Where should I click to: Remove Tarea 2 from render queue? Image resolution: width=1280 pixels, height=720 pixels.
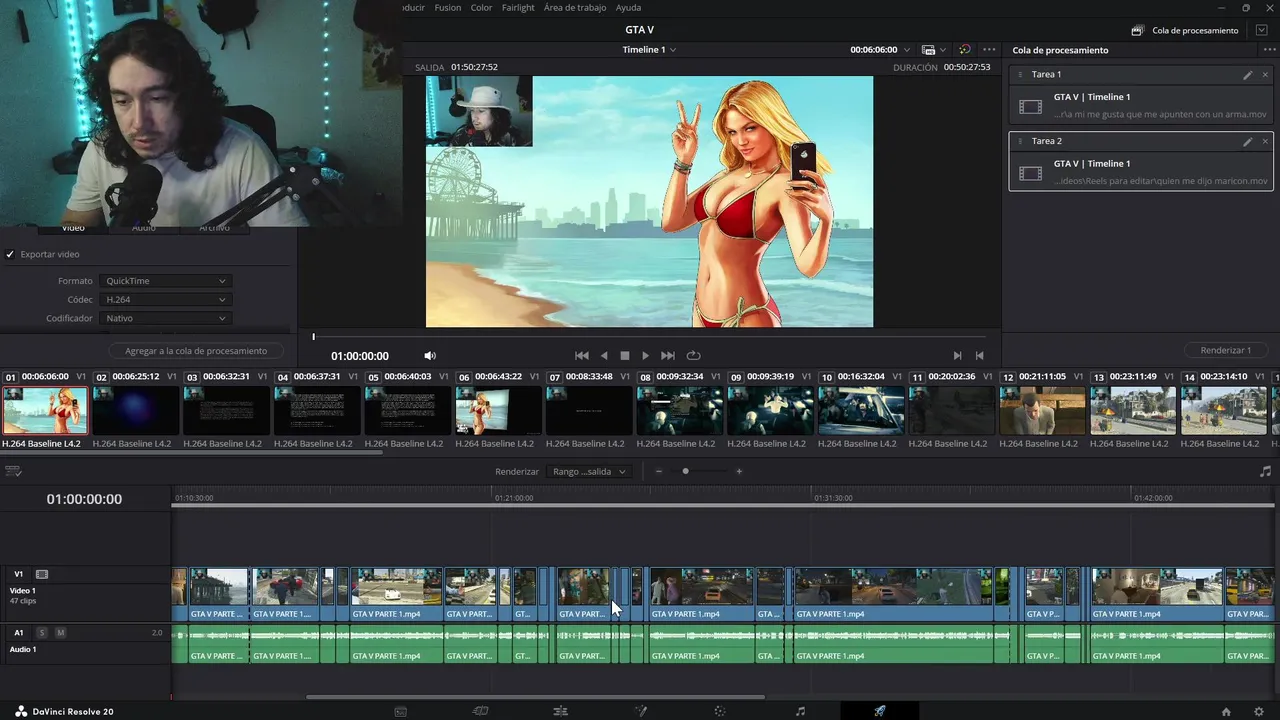click(x=1265, y=142)
